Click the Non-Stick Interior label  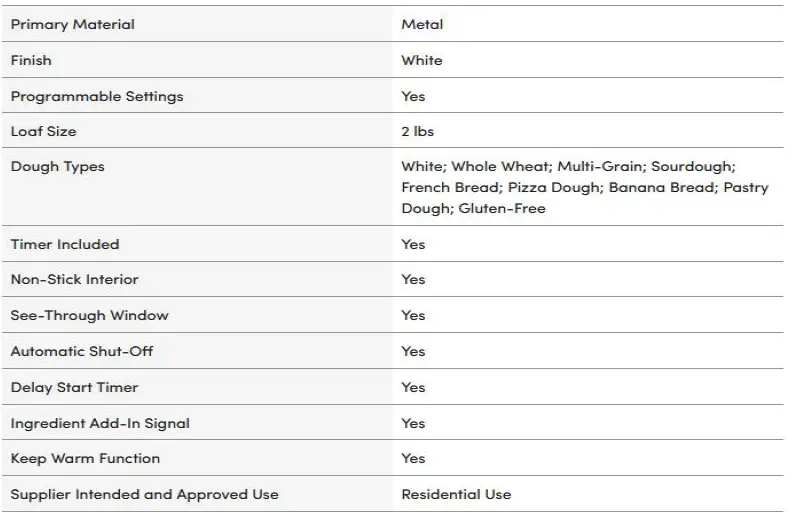(75, 279)
